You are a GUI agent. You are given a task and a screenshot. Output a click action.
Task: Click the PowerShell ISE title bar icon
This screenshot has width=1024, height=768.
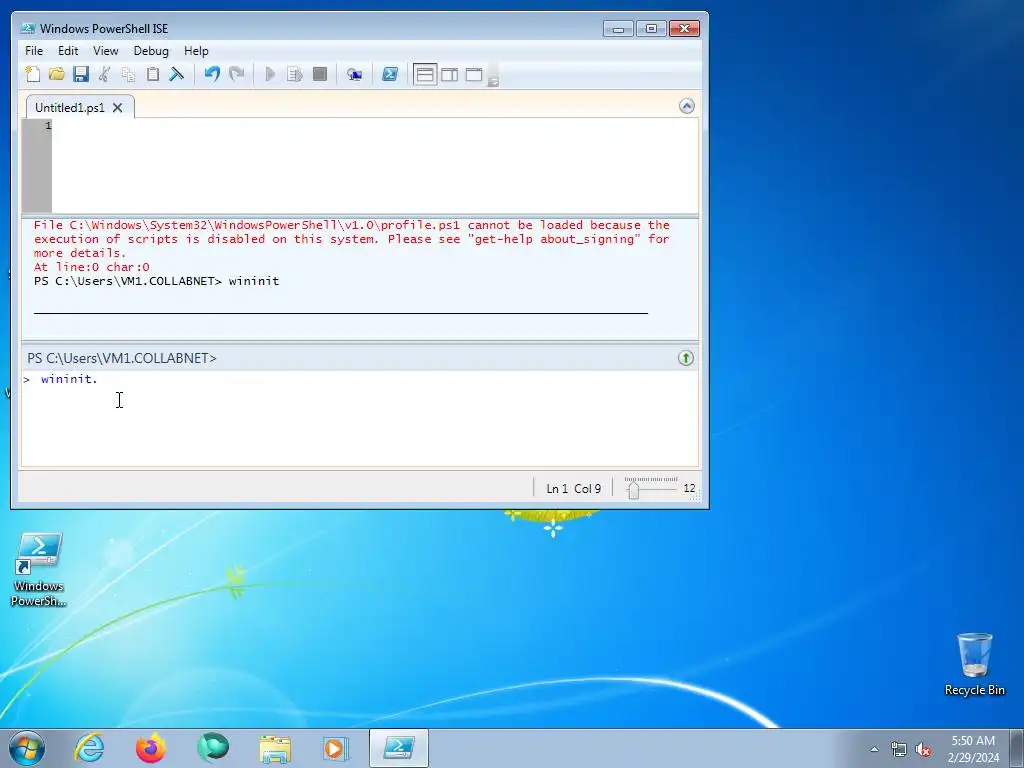(x=27, y=29)
